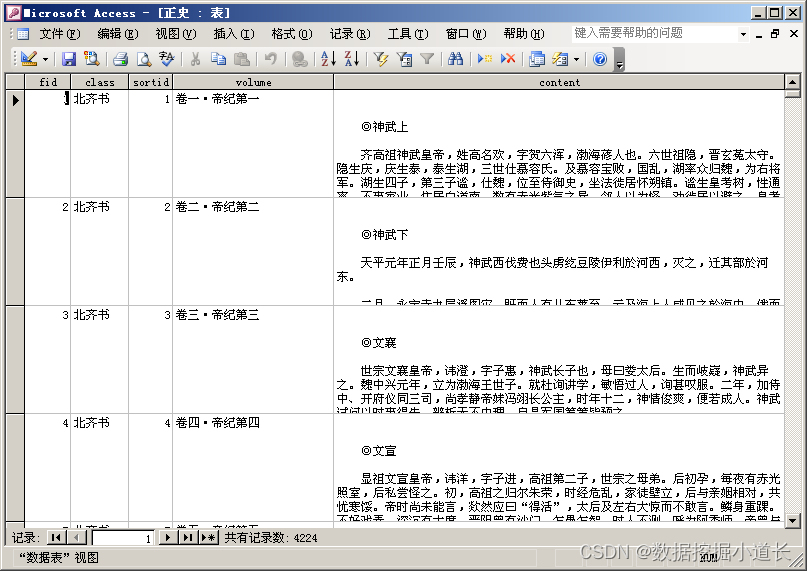Open the 记录(R) menu
Viewport: 807px width, 571px height.
coord(350,34)
